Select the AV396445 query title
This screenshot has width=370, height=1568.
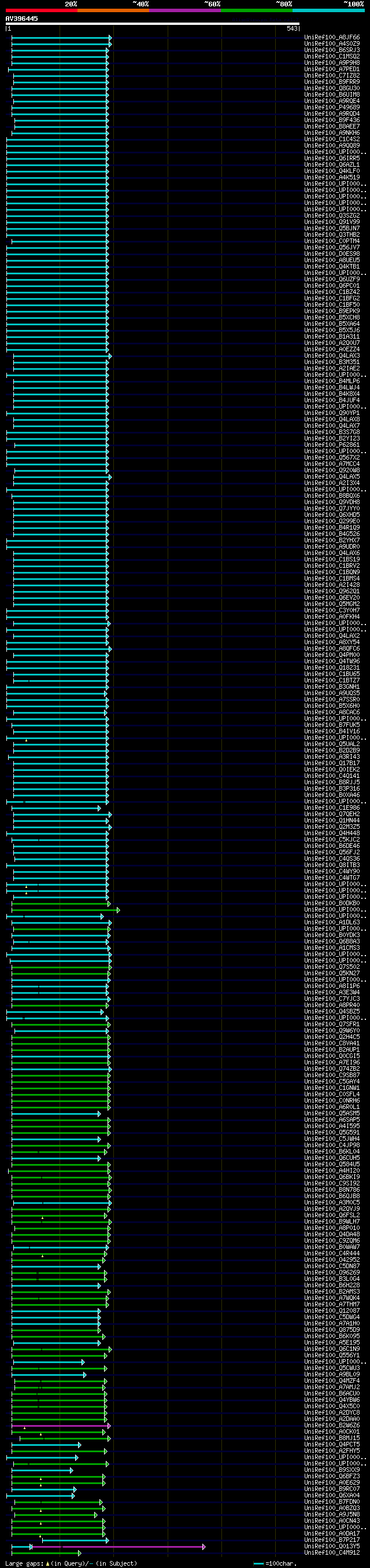pos(21,19)
